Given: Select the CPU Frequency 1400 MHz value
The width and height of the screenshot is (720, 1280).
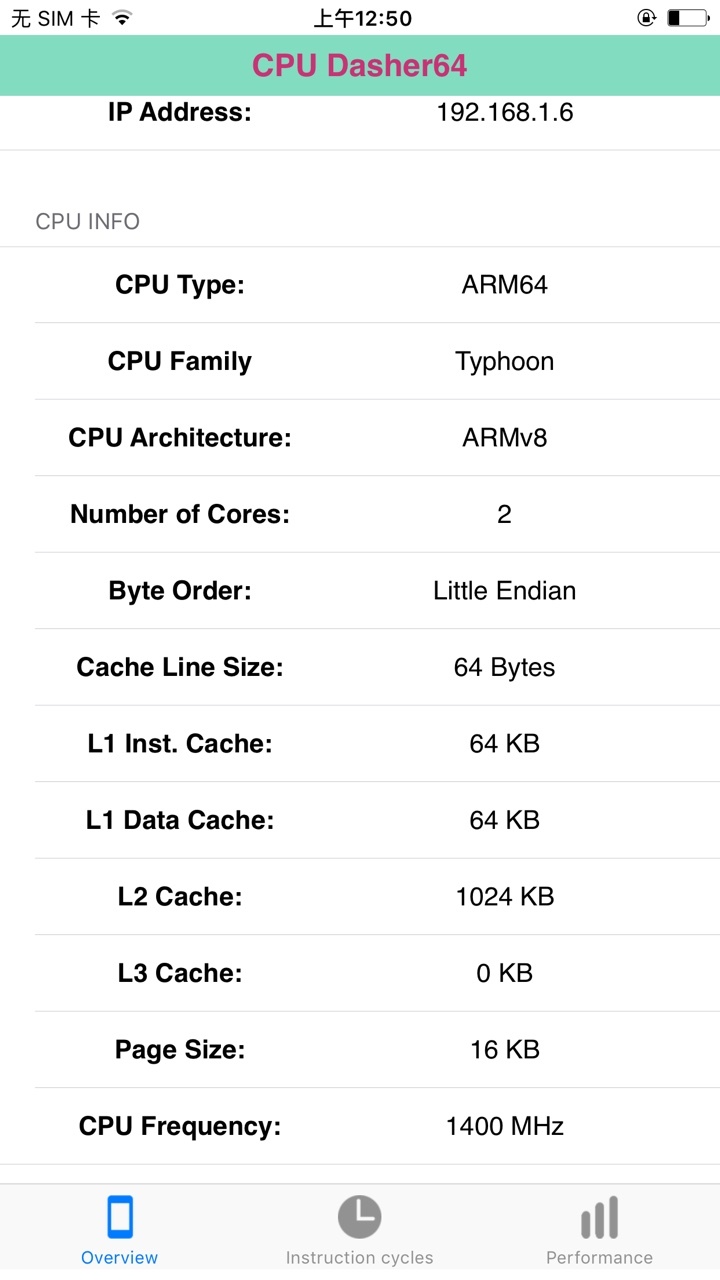Looking at the screenshot, I should coord(504,1126).
